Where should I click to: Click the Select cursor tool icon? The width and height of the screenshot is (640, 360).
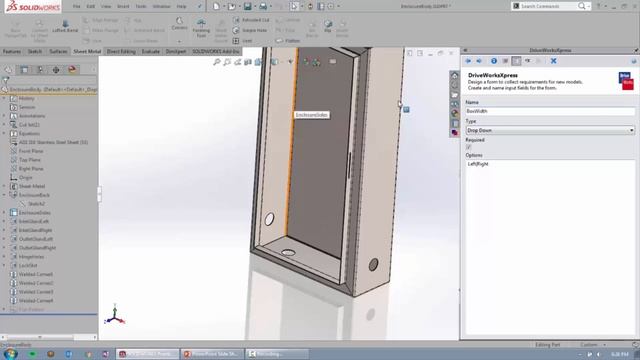click(x=294, y=6)
